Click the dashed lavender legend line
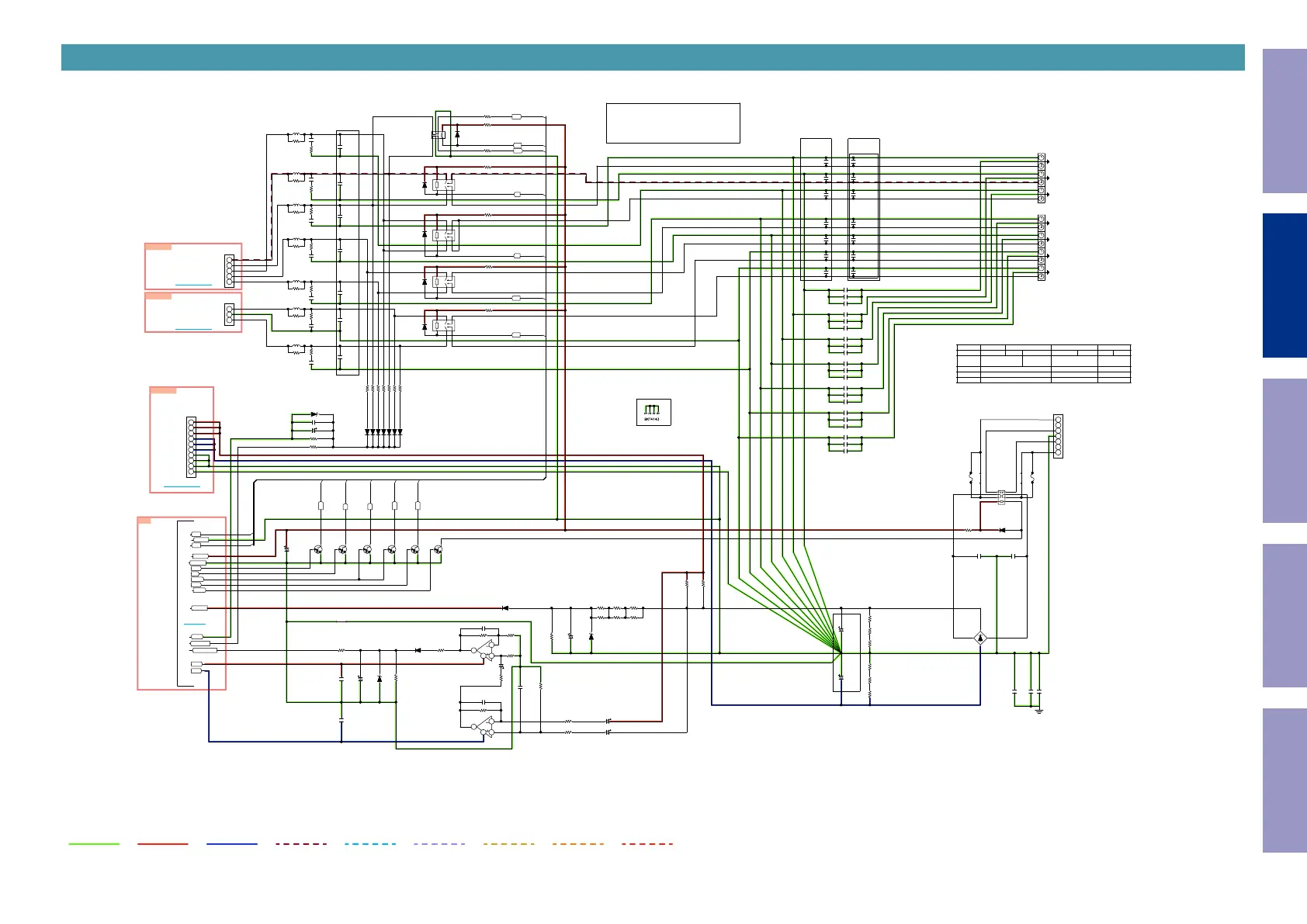 (x=439, y=843)
